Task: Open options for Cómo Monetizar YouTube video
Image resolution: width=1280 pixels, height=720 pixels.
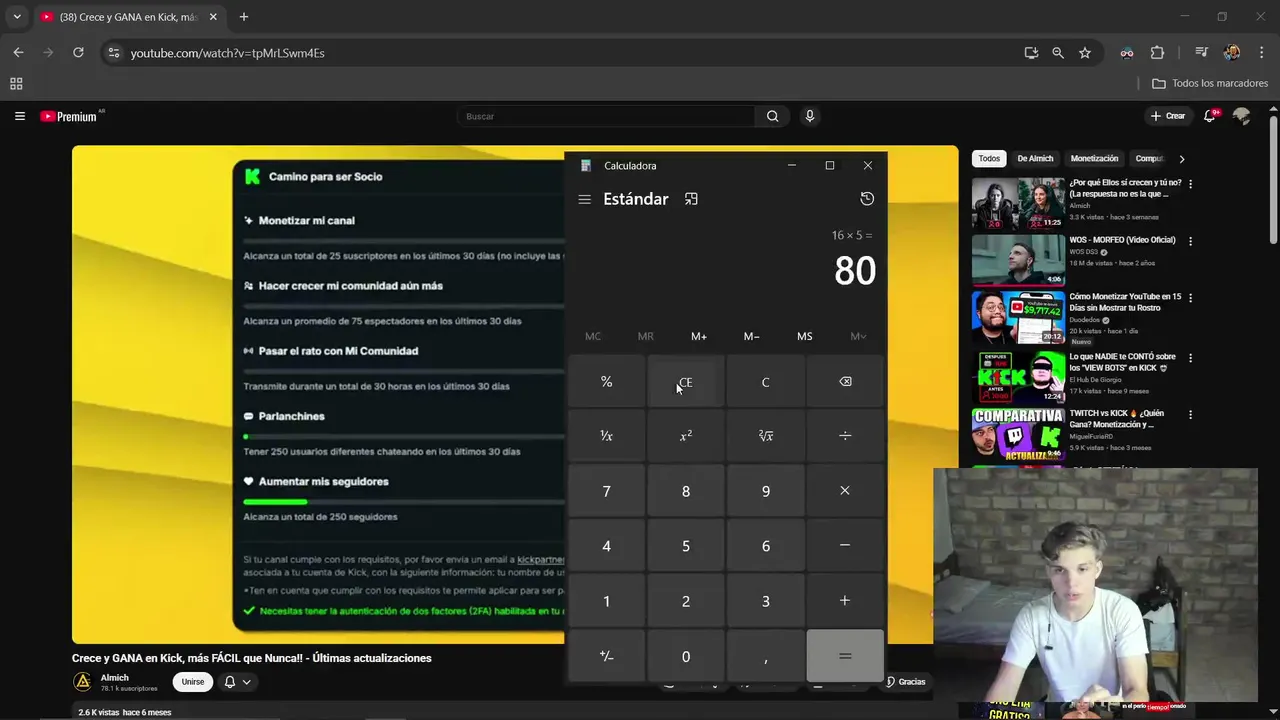Action: click(1190, 298)
